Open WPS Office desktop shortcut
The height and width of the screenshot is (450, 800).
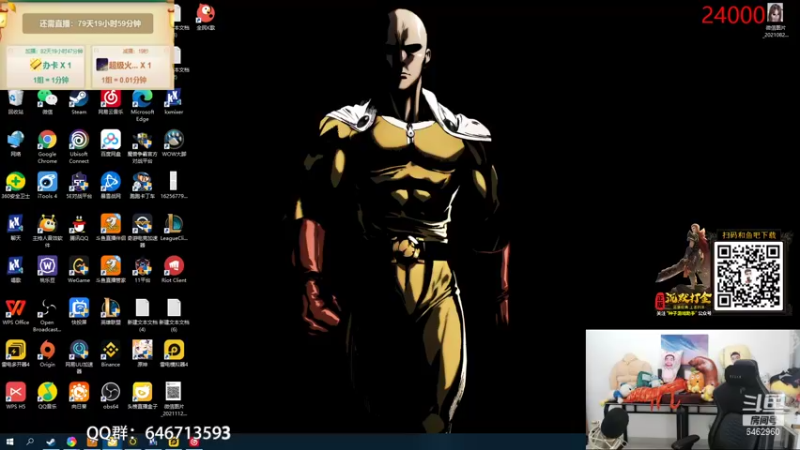click(x=16, y=312)
